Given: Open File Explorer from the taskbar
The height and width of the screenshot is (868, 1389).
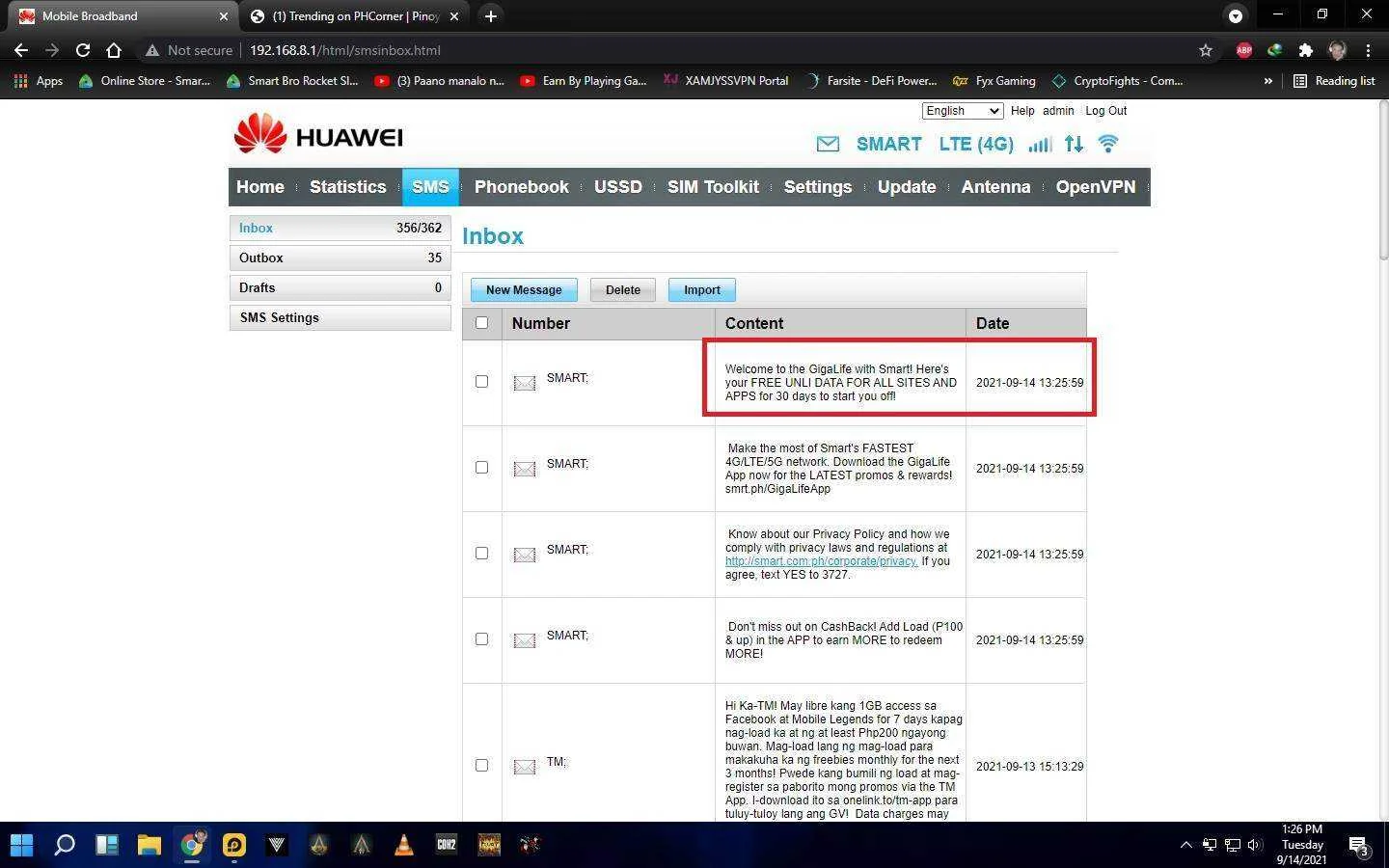Looking at the screenshot, I should tap(149, 845).
